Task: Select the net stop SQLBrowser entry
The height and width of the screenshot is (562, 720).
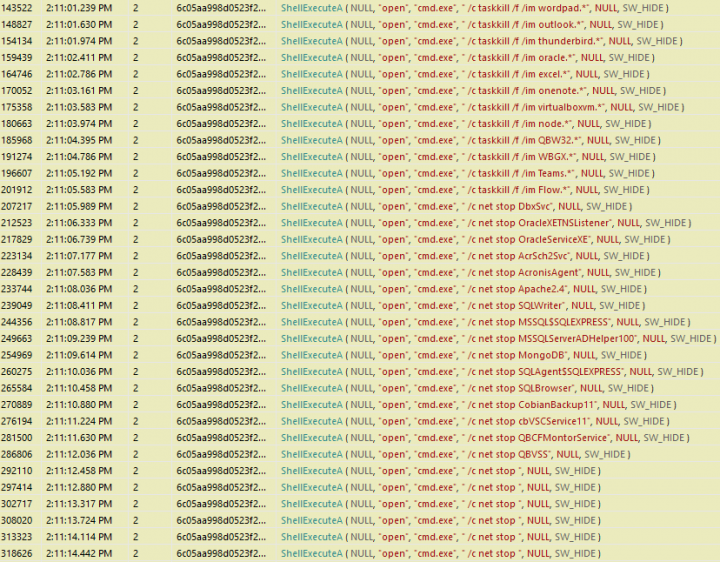Action: tap(360, 388)
